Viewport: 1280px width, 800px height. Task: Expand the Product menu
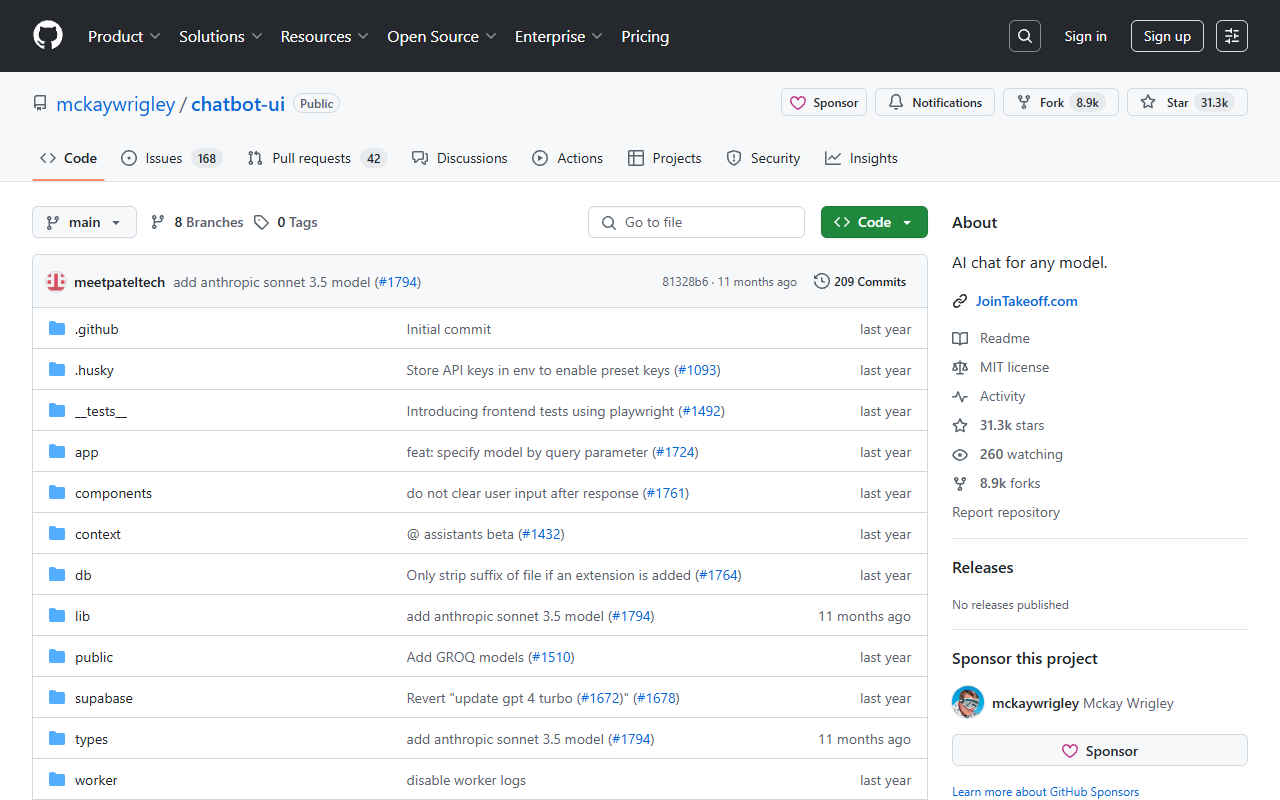coord(124,36)
